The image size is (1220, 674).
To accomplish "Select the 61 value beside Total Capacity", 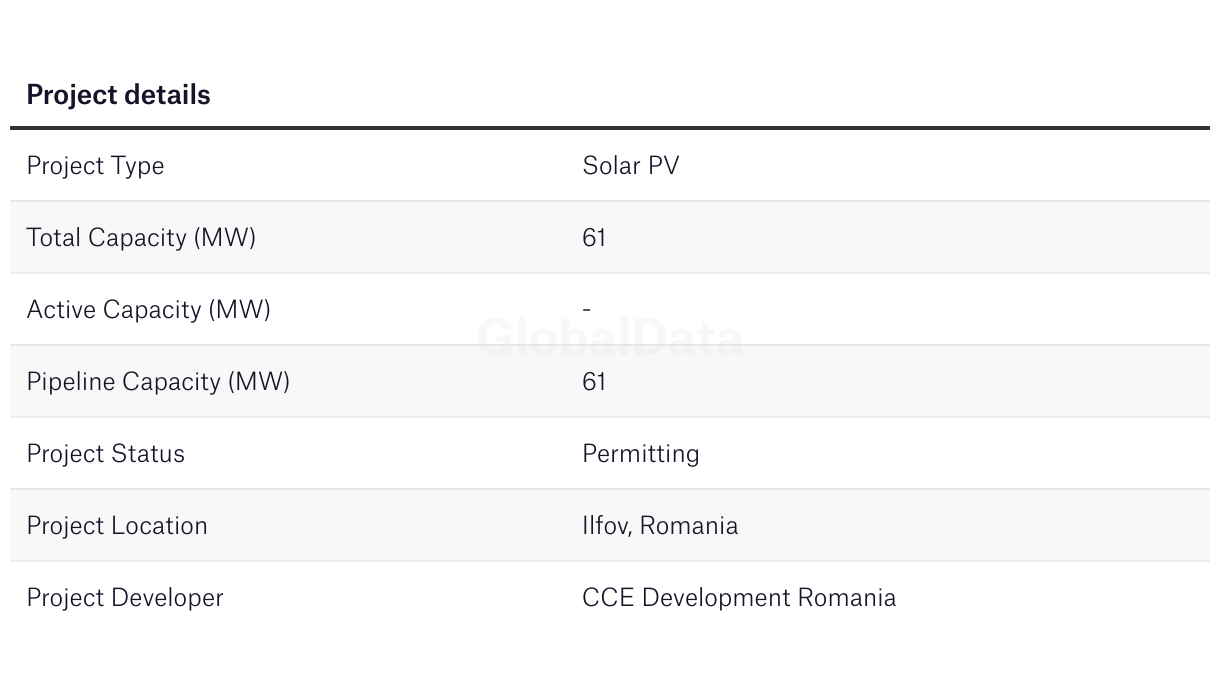I will pyautogui.click(x=594, y=238).
